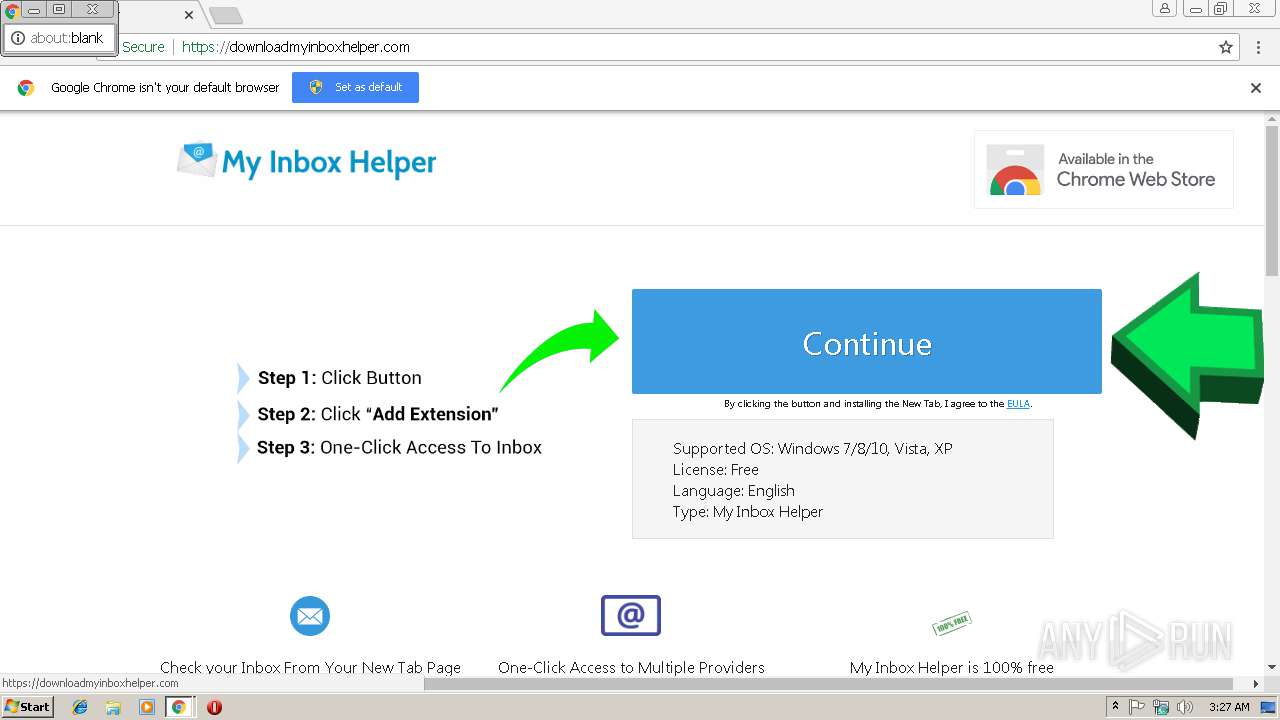Click Type: My Inbox Helper text
Viewport: 1280px width, 720px height.
747,511
